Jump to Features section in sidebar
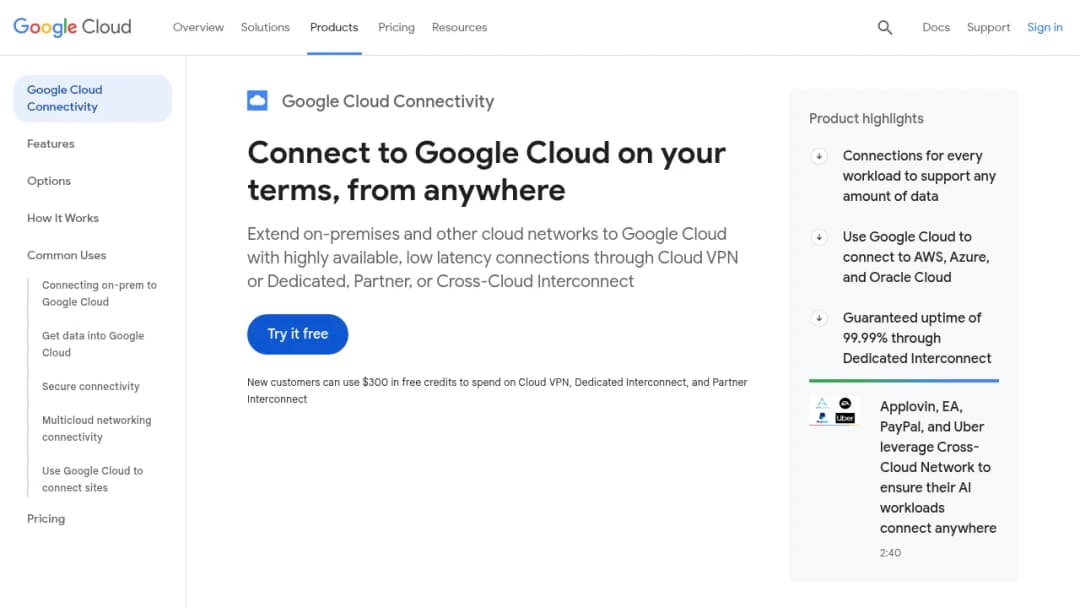 [51, 144]
